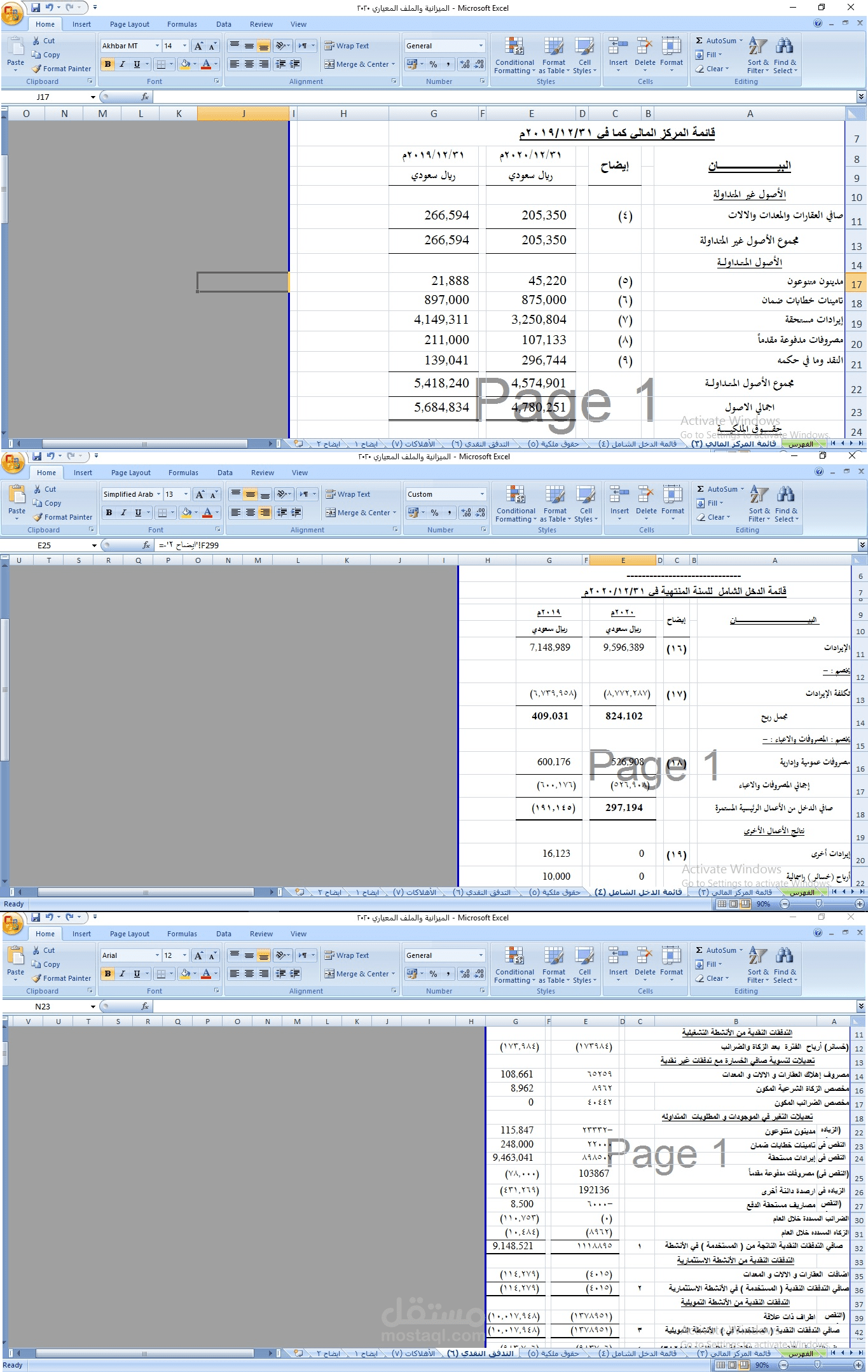Open Sort & Filter in the E25 window
This screenshot has width=868, height=1372.
pyautogui.click(x=759, y=504)
